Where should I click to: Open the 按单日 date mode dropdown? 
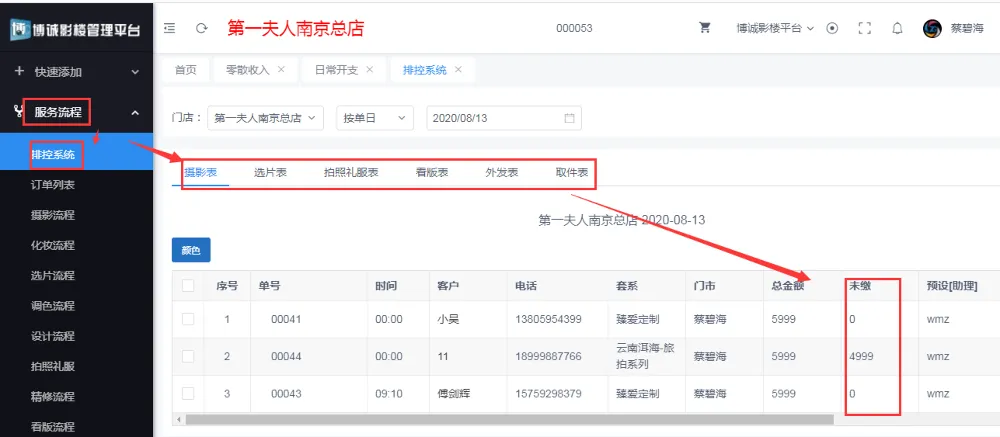(374, 118)
